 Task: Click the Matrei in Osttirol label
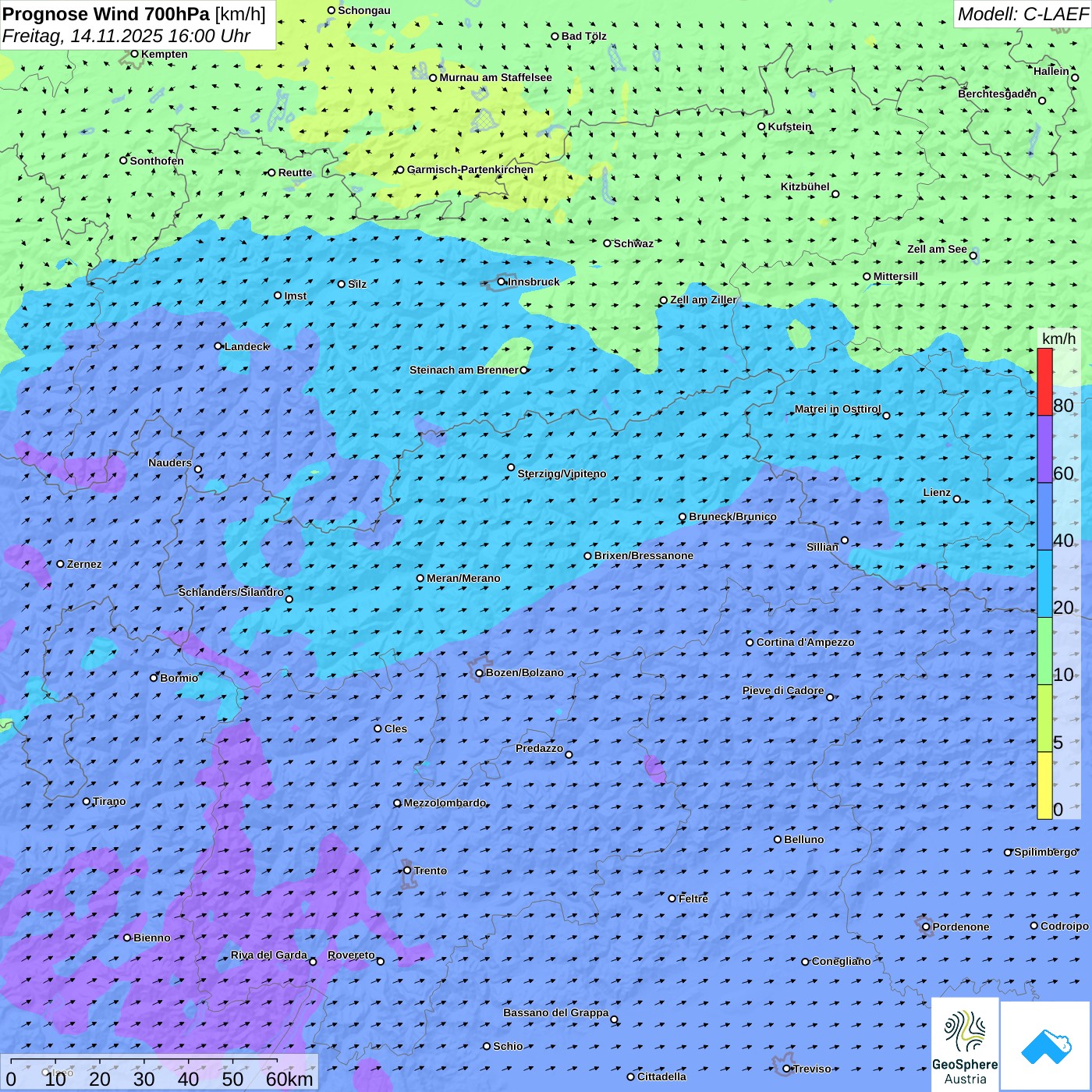coord(838,409)
